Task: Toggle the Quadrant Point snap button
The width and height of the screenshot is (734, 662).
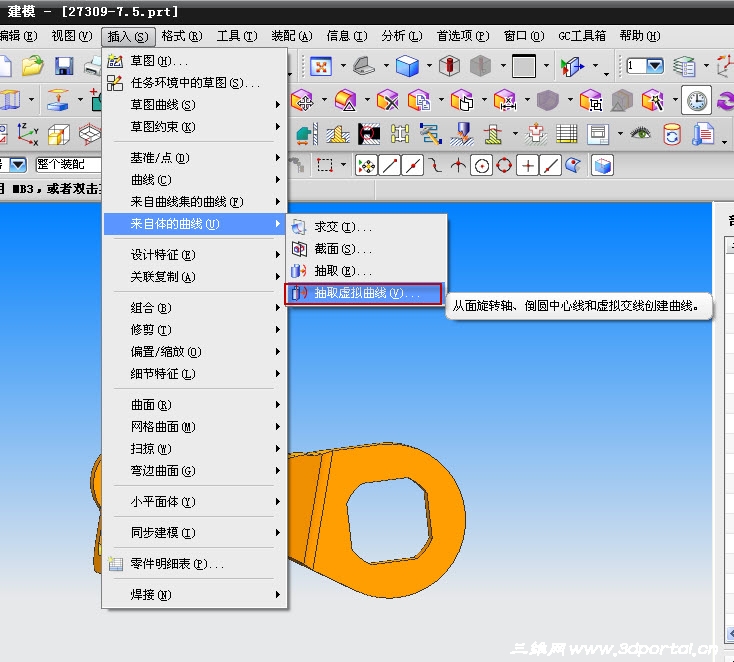Action: click(x=504, y=166)
